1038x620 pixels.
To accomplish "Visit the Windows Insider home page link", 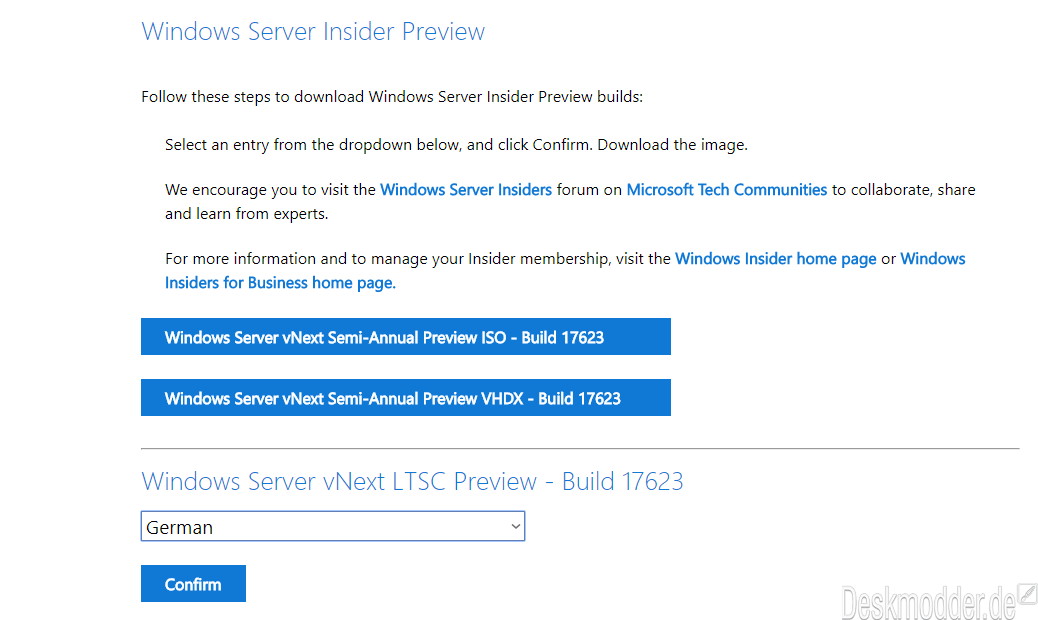I will tap(775, 259).
